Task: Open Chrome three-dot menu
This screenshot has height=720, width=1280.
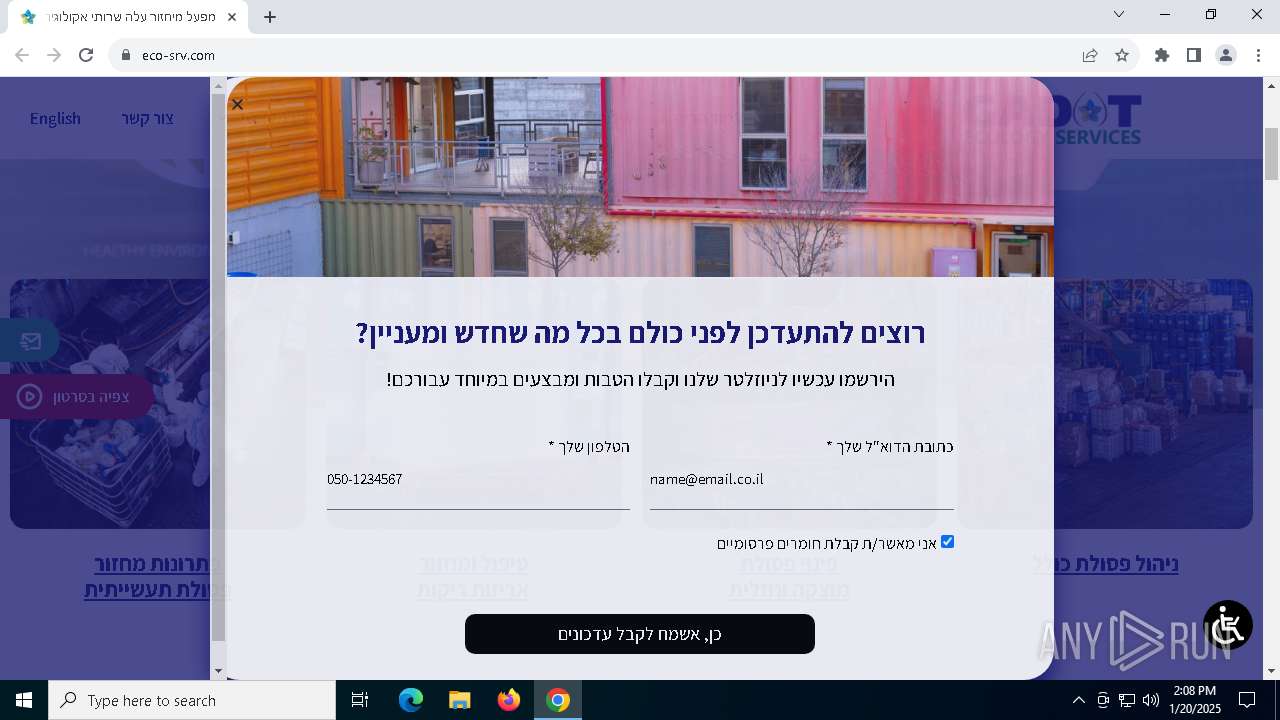Action: (x=1258, y=55)
